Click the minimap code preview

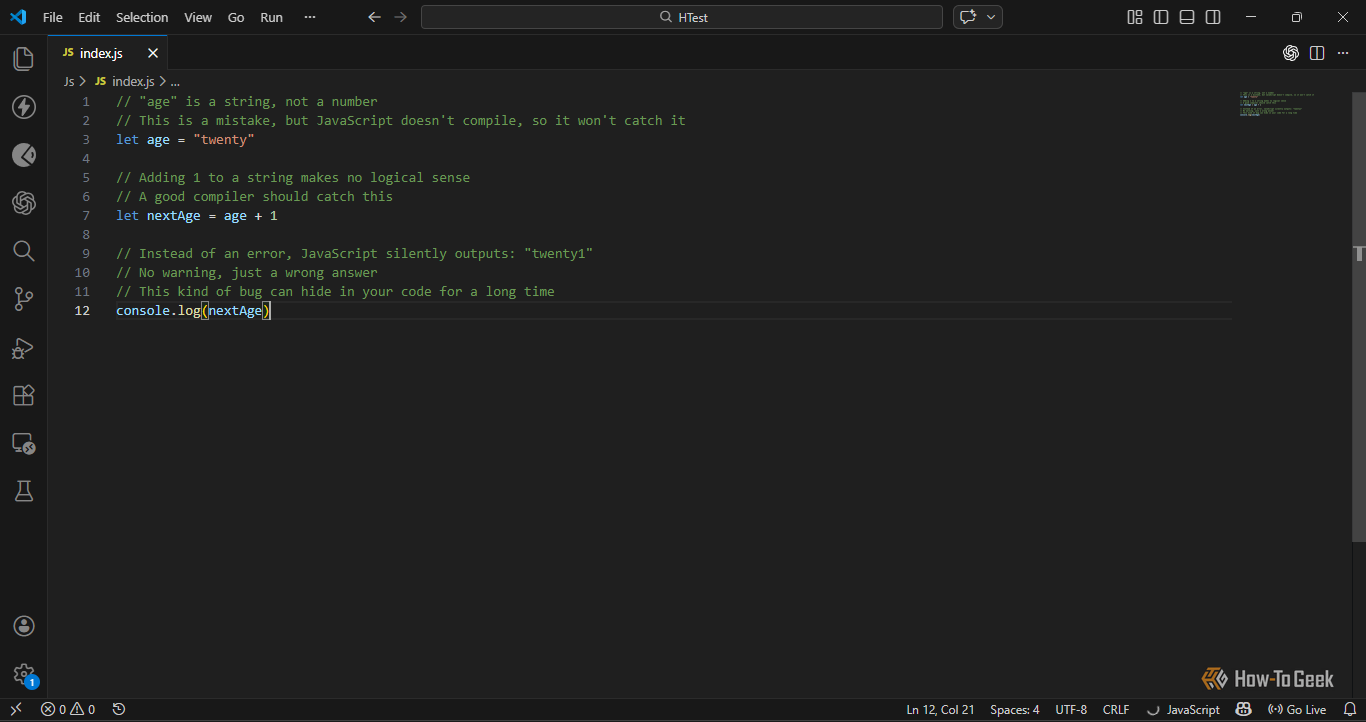click(x=1277, y=104)
